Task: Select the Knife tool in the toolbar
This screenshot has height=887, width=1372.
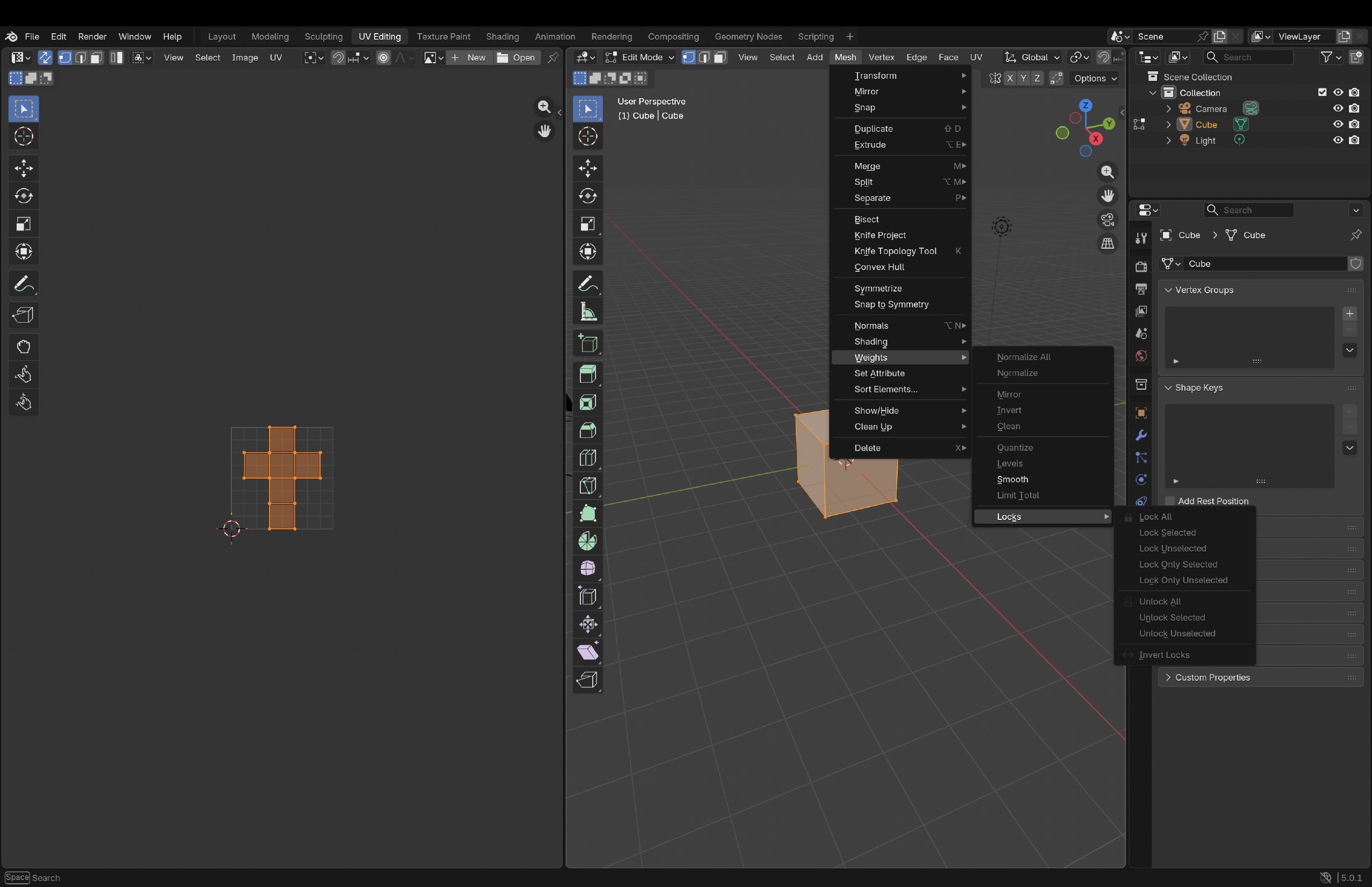Action: (x=587, y=485)
